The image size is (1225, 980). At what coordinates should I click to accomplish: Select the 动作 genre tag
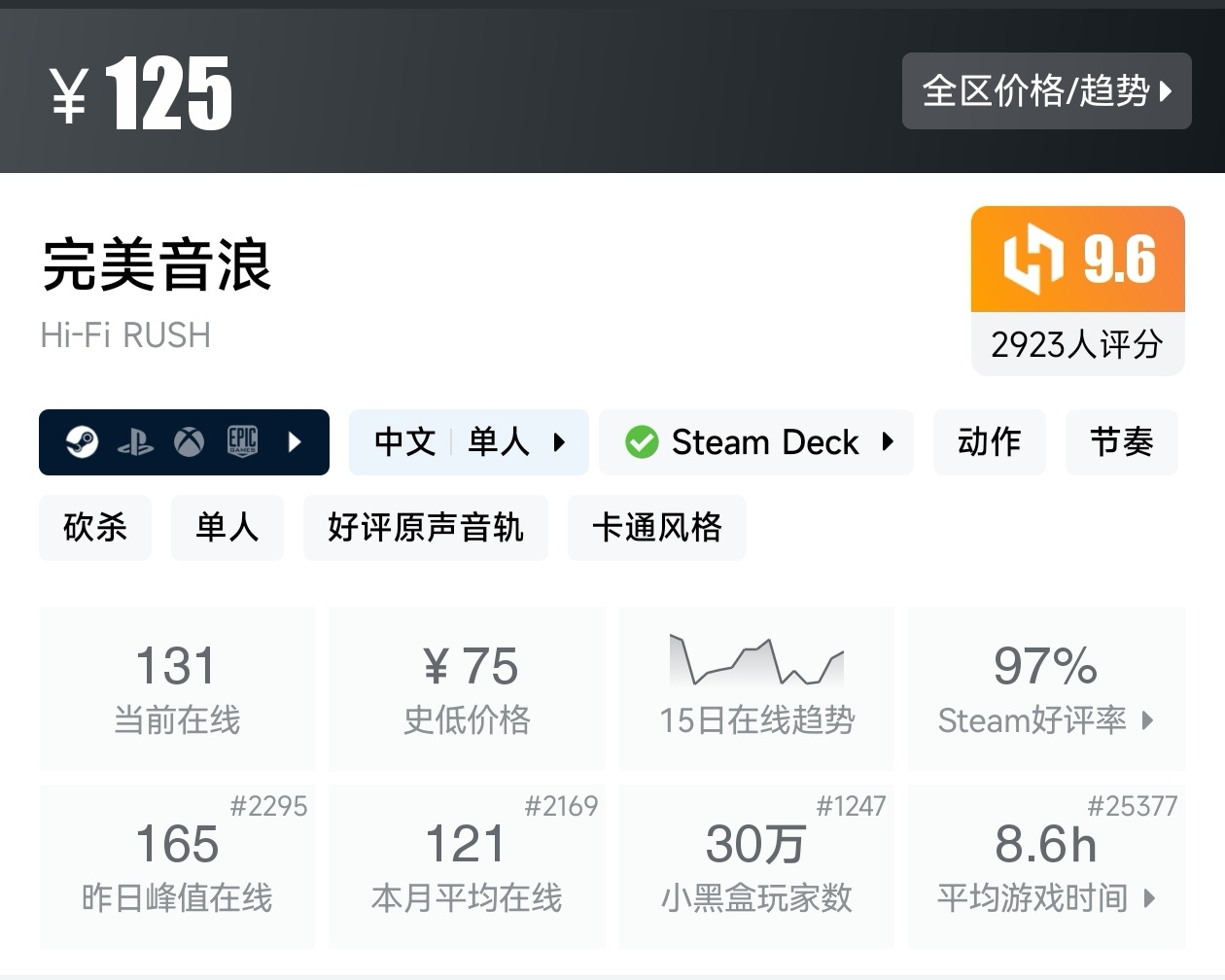[990, 442]
